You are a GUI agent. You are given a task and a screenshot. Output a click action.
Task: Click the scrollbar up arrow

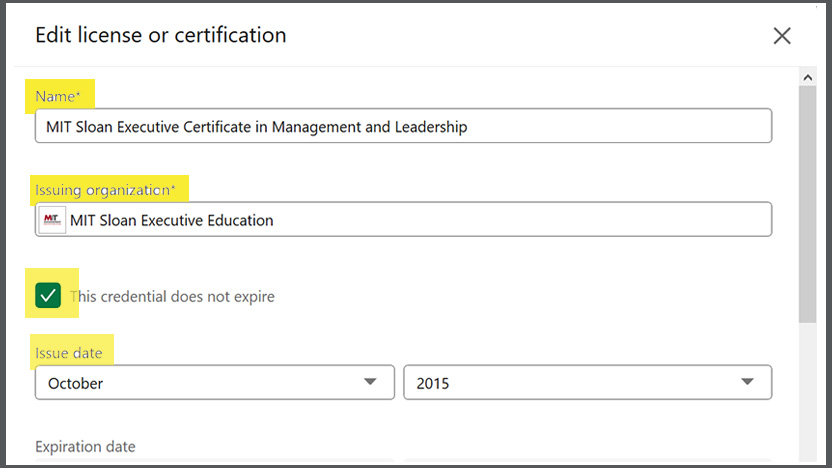point(808,77)
